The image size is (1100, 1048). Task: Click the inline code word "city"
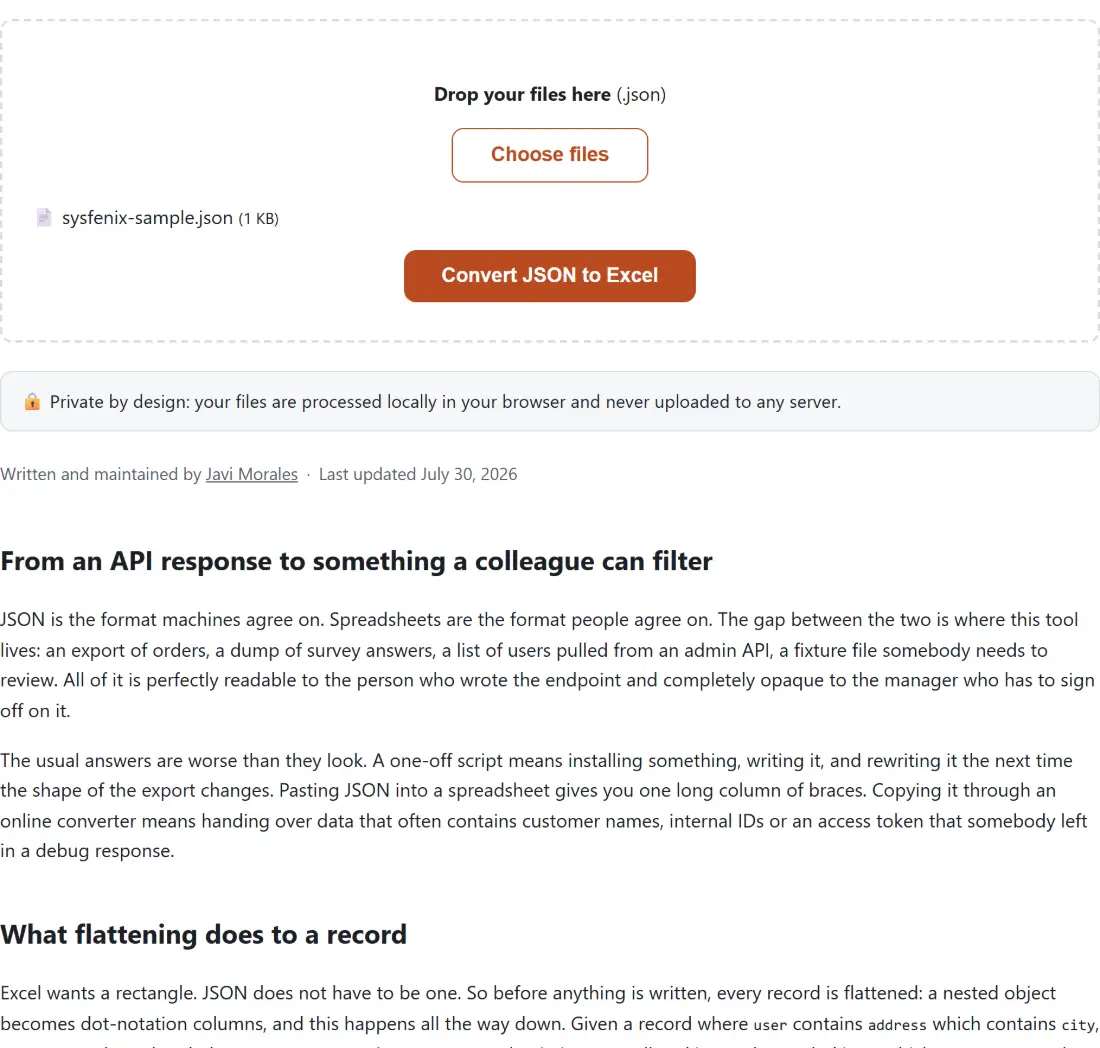pyautogui.click(x=1078, y=1025)
